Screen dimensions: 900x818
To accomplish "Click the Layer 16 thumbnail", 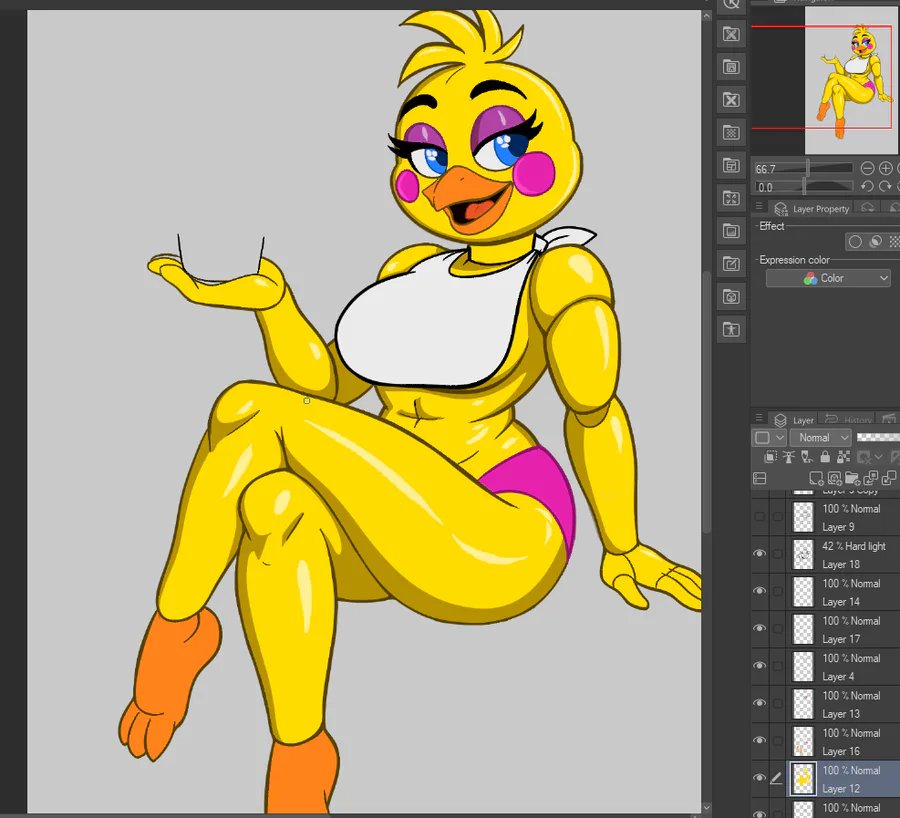I will click(803, 741).
